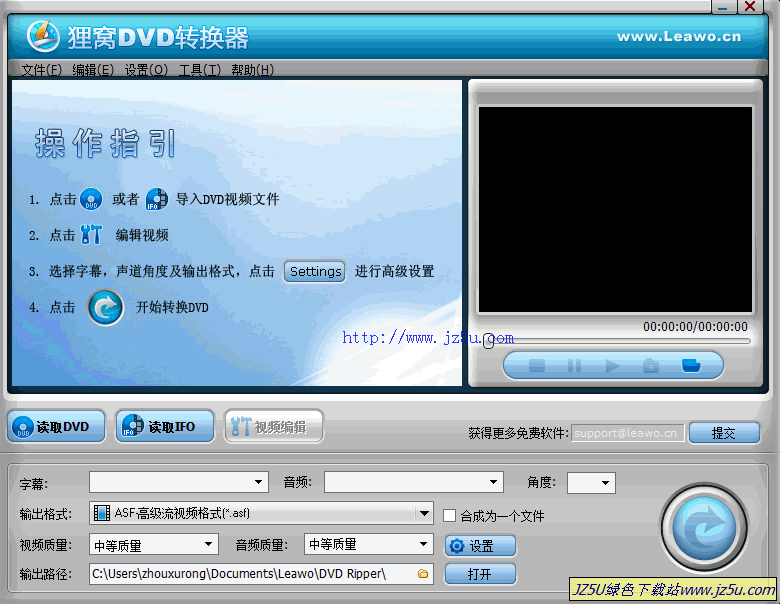Move the playback position slider handle
This screenshot has width=780, height=604.
(x=488, y=341)
